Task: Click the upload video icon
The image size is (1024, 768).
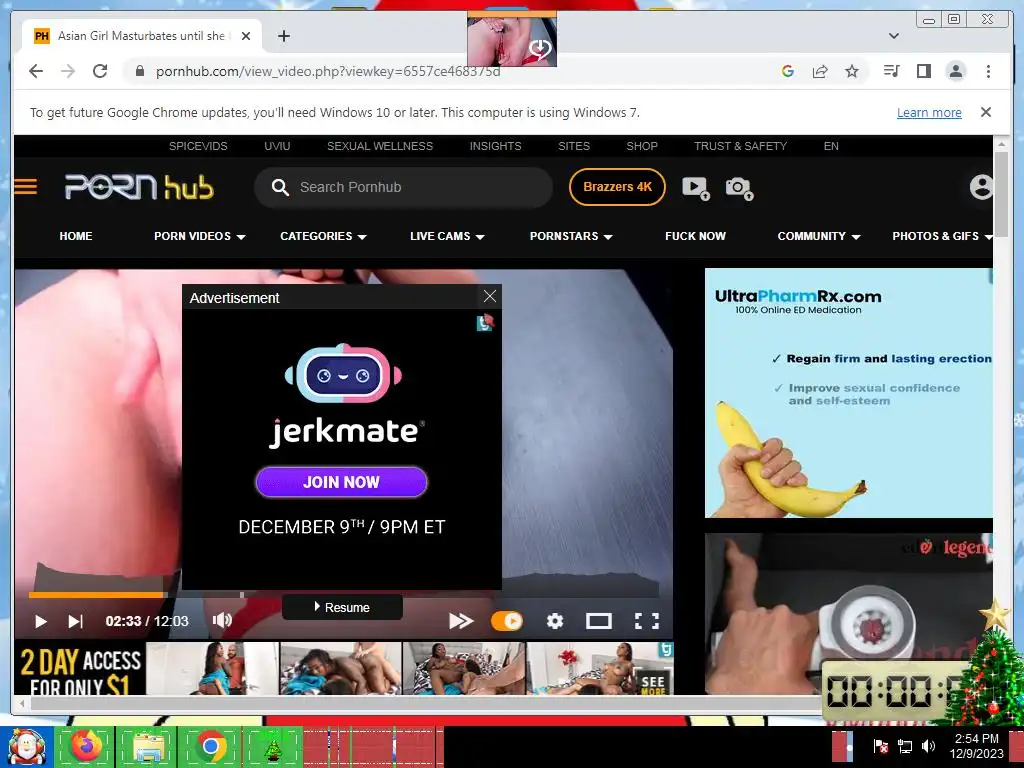Action: coord(696,188)
